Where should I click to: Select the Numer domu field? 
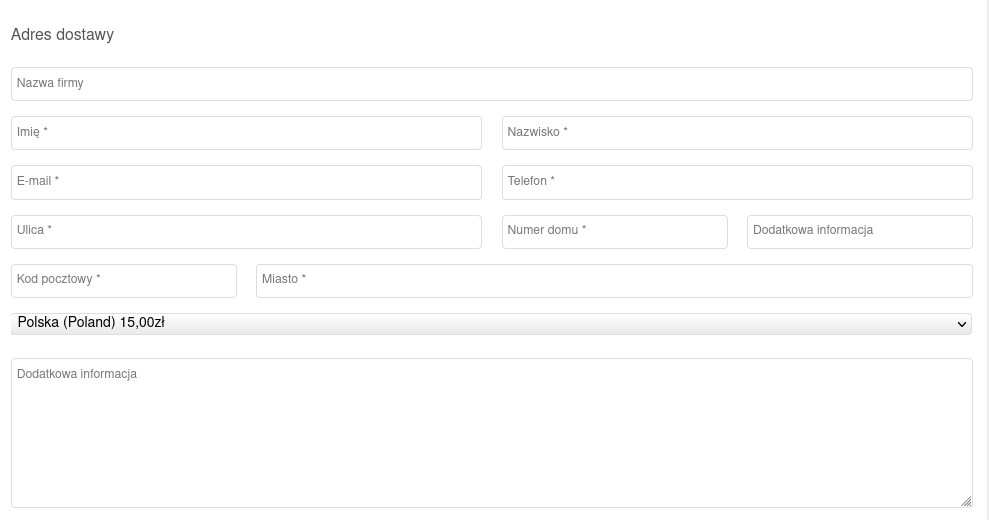pos(614,231)
